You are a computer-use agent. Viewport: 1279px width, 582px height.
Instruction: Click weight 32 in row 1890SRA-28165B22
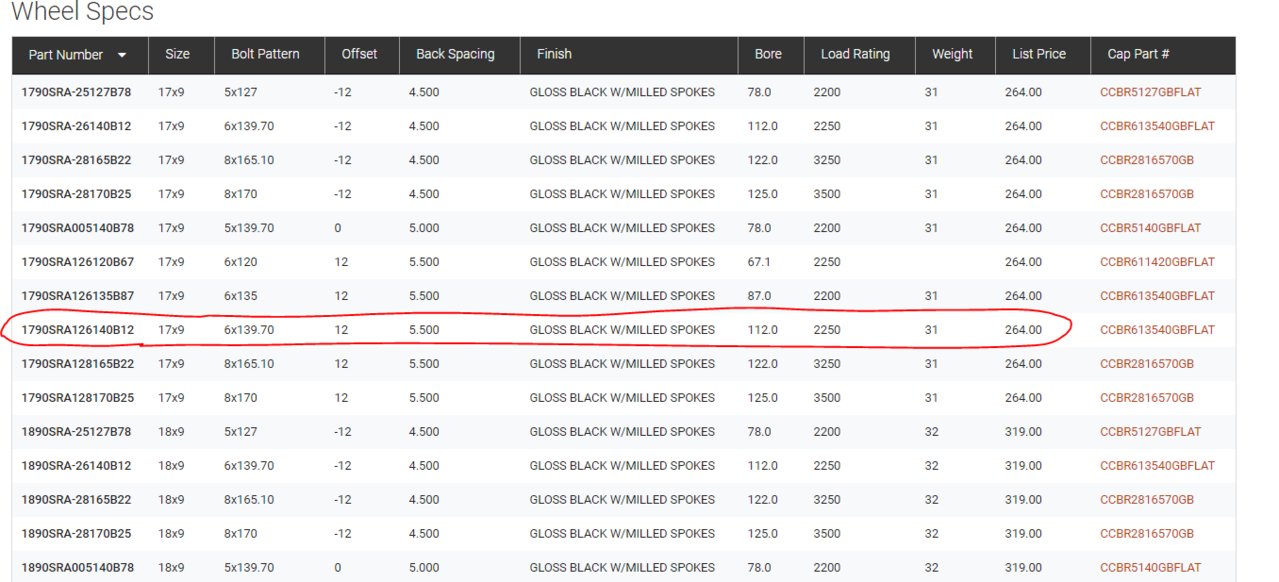point(931,500)
